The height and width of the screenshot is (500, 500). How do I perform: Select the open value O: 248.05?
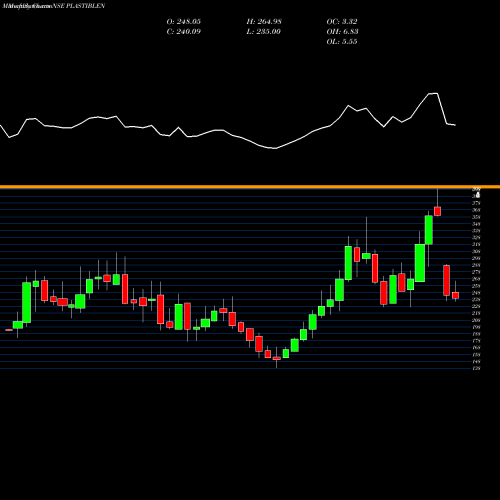pos(184,22)
